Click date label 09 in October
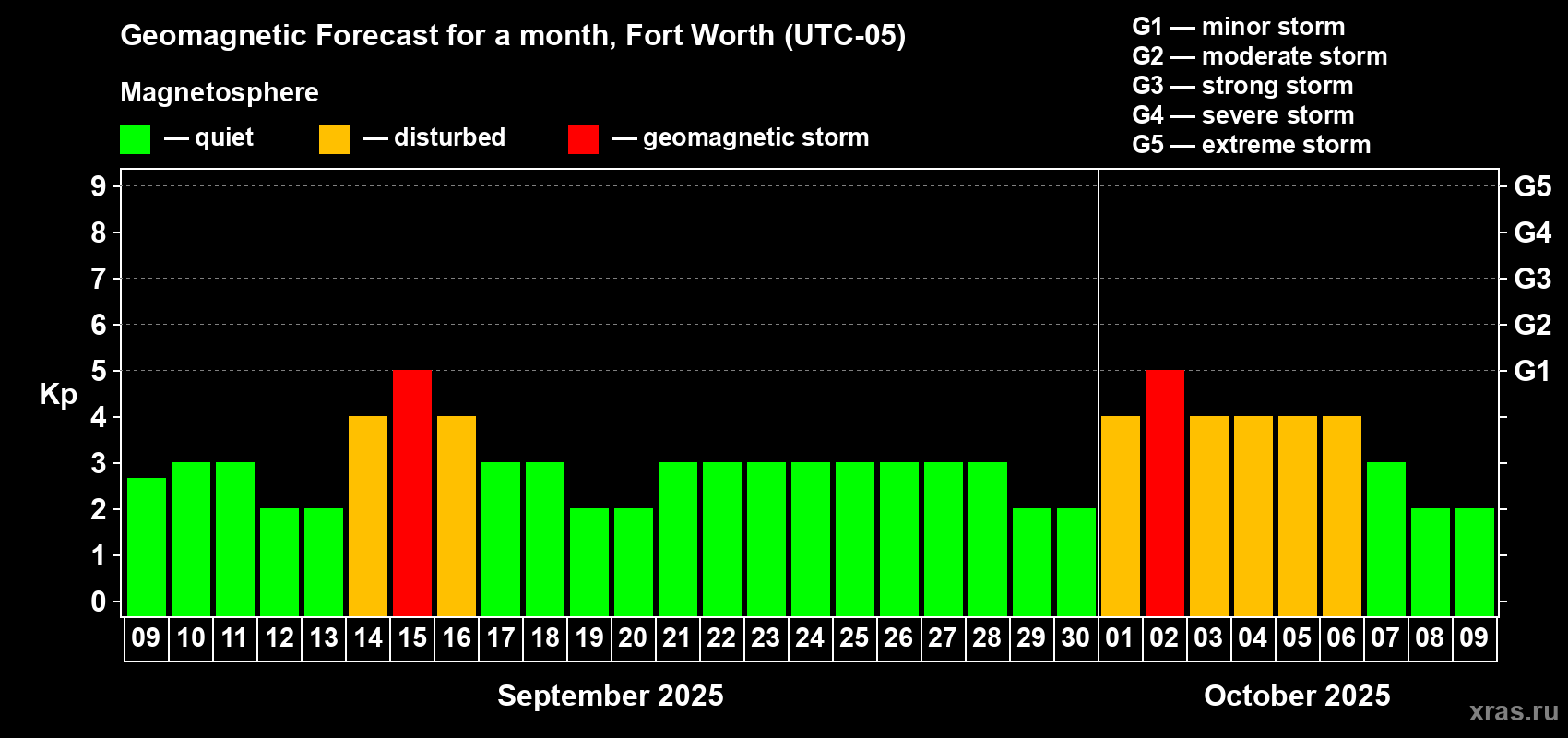This screenshot has height=738, width=1568. (1474, 637)
